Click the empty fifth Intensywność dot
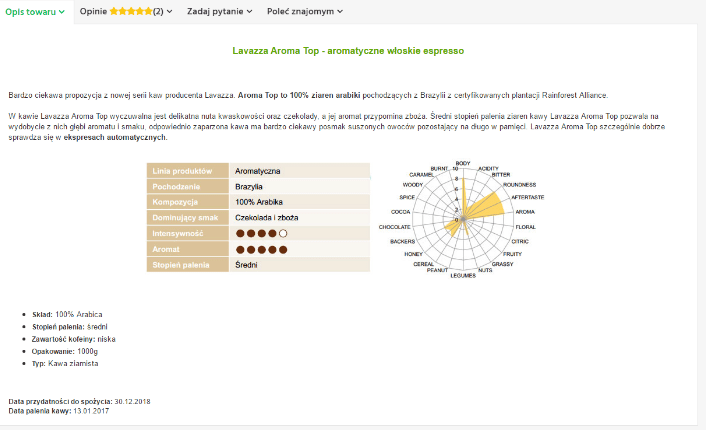This screenshot has width=706, height=430. pos(283,233)
